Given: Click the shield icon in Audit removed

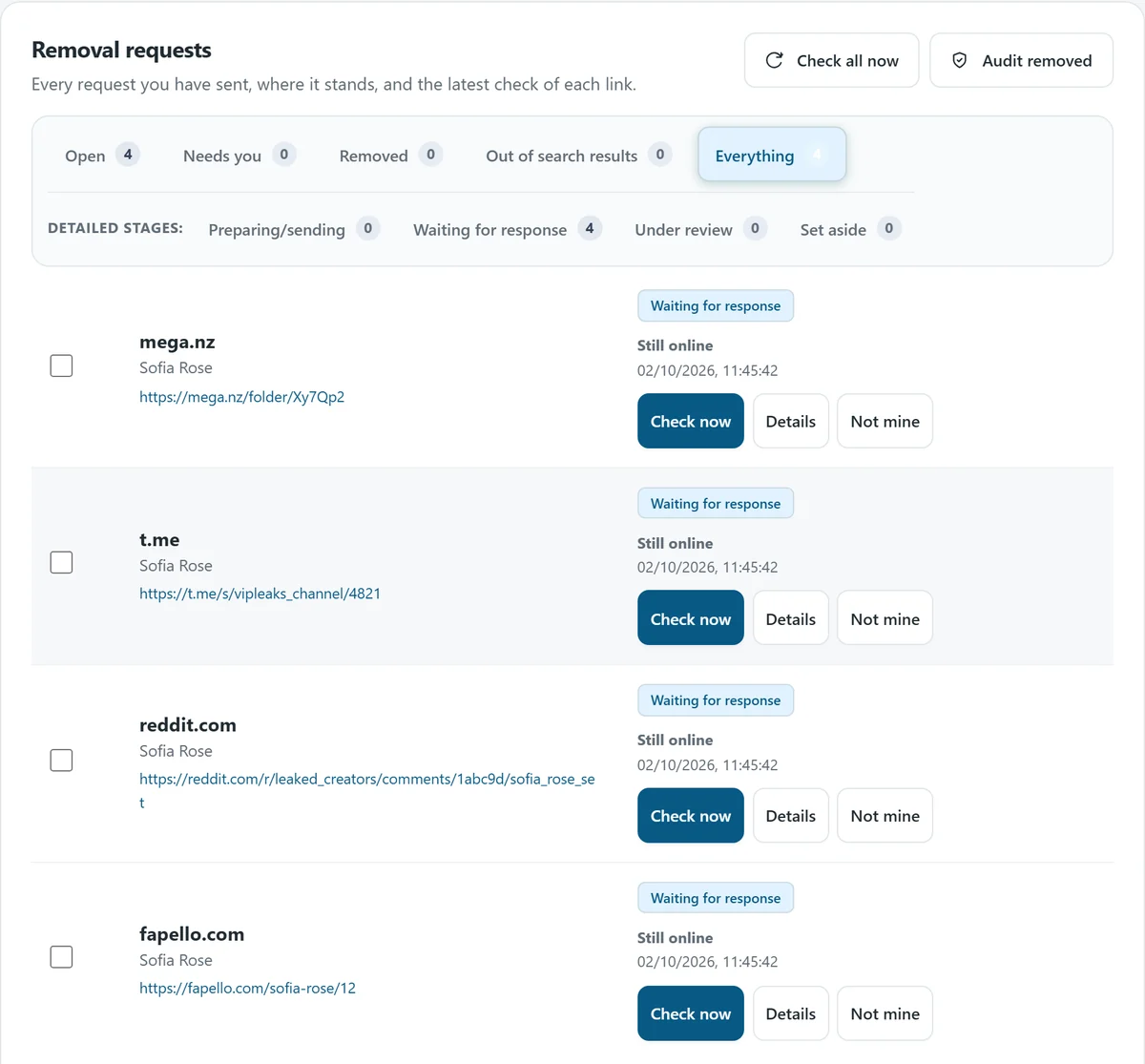Looking at the screenshot, I should 960,60.
